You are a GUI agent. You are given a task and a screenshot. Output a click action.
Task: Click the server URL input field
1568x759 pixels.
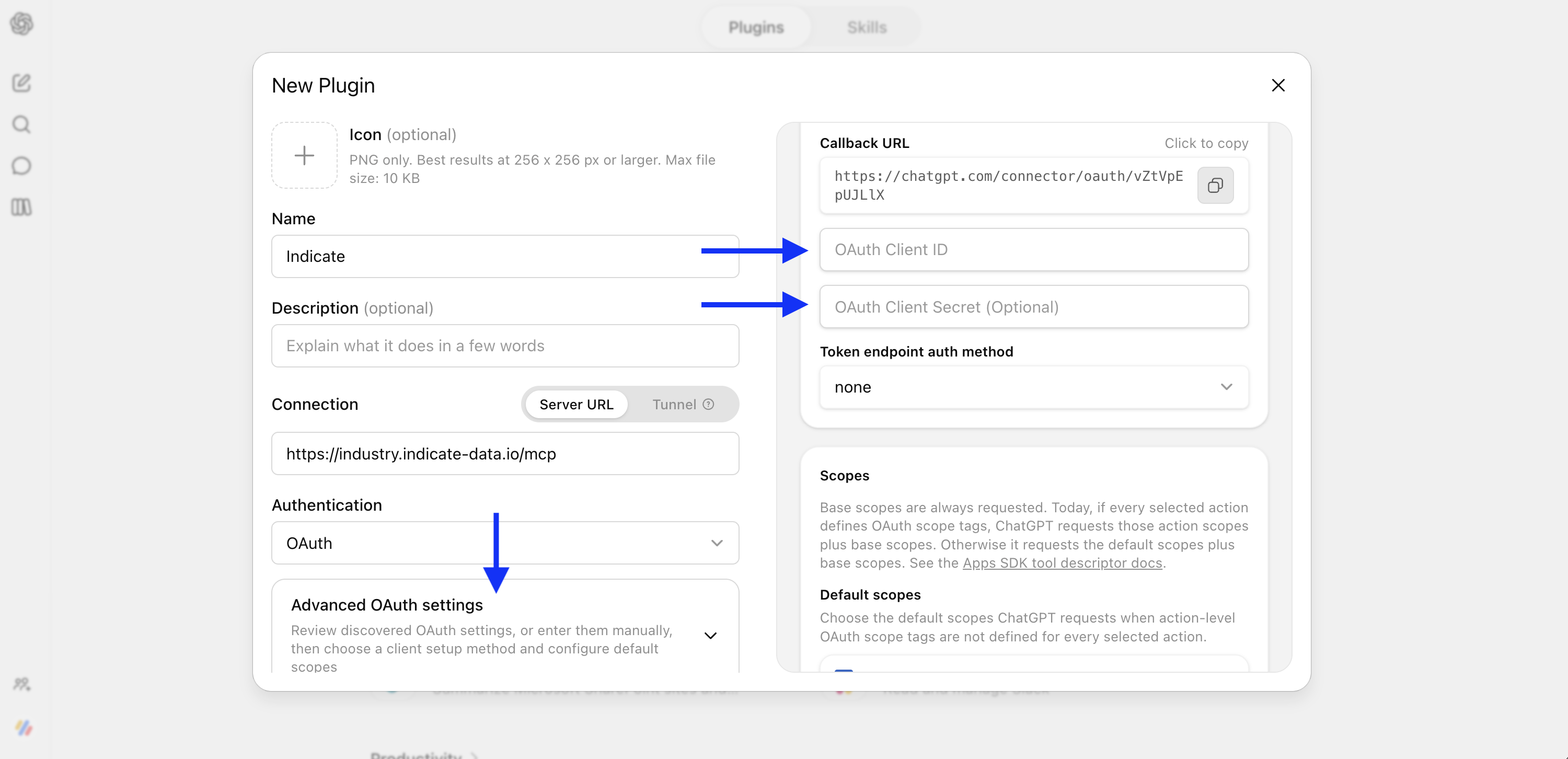click(x=505, y=453)
